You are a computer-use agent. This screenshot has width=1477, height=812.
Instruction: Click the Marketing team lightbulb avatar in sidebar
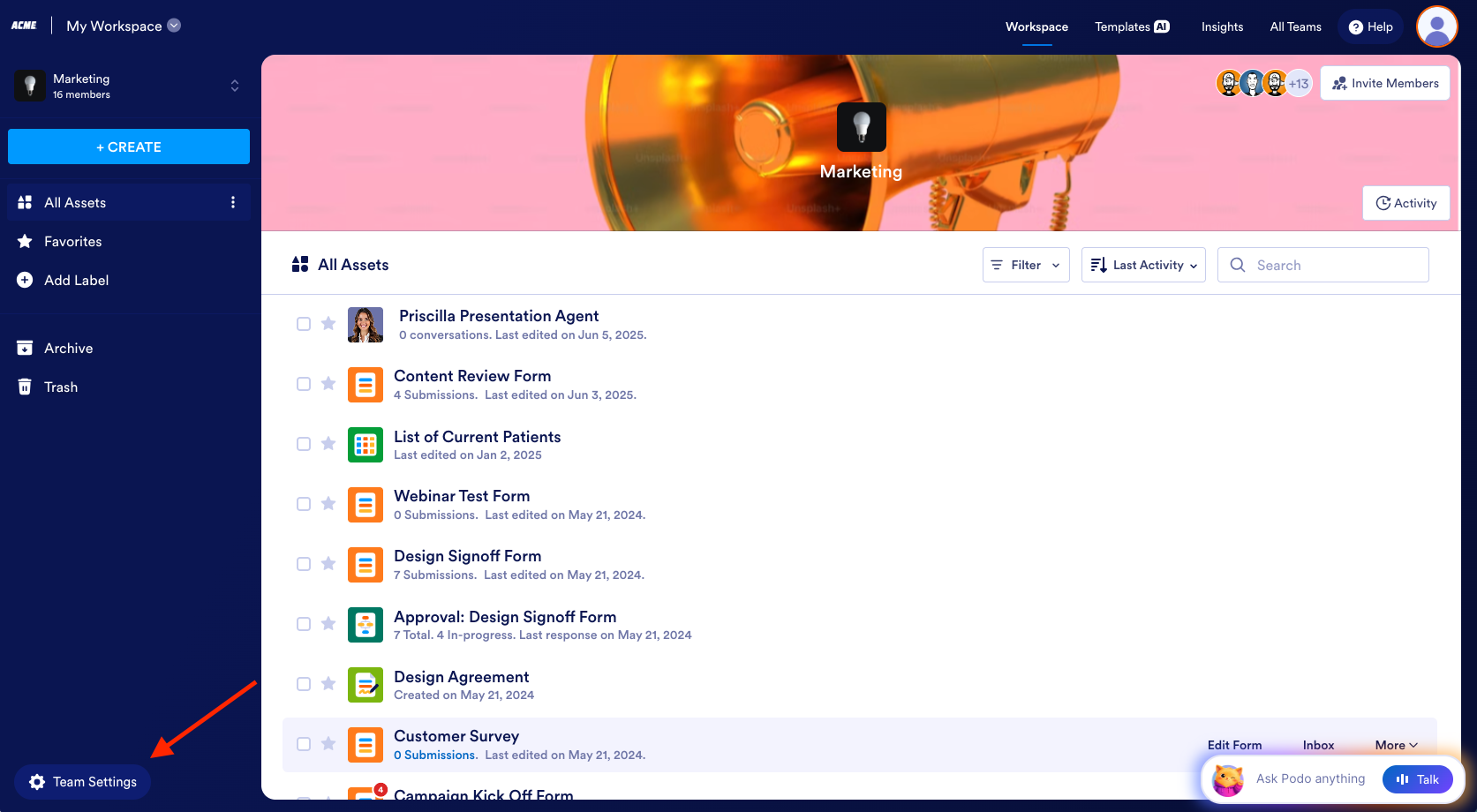[30, 86]
